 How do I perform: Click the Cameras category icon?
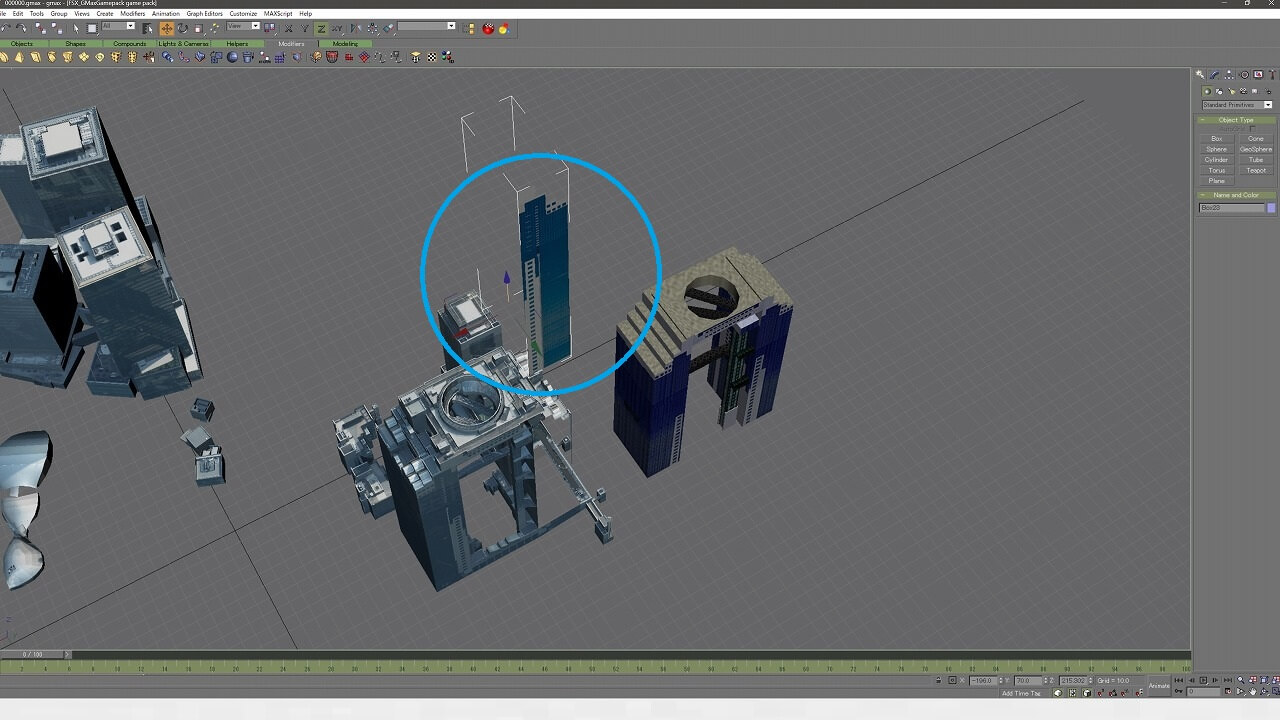coord(1243,91)
